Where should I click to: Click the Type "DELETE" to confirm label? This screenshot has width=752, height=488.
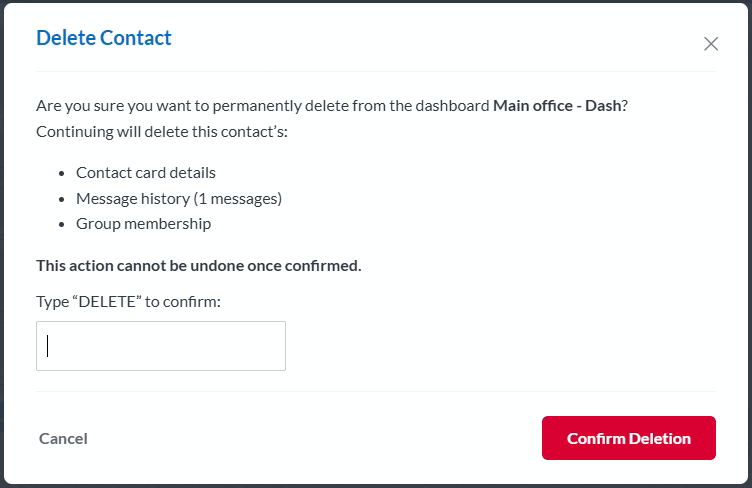tap(128, 301)
